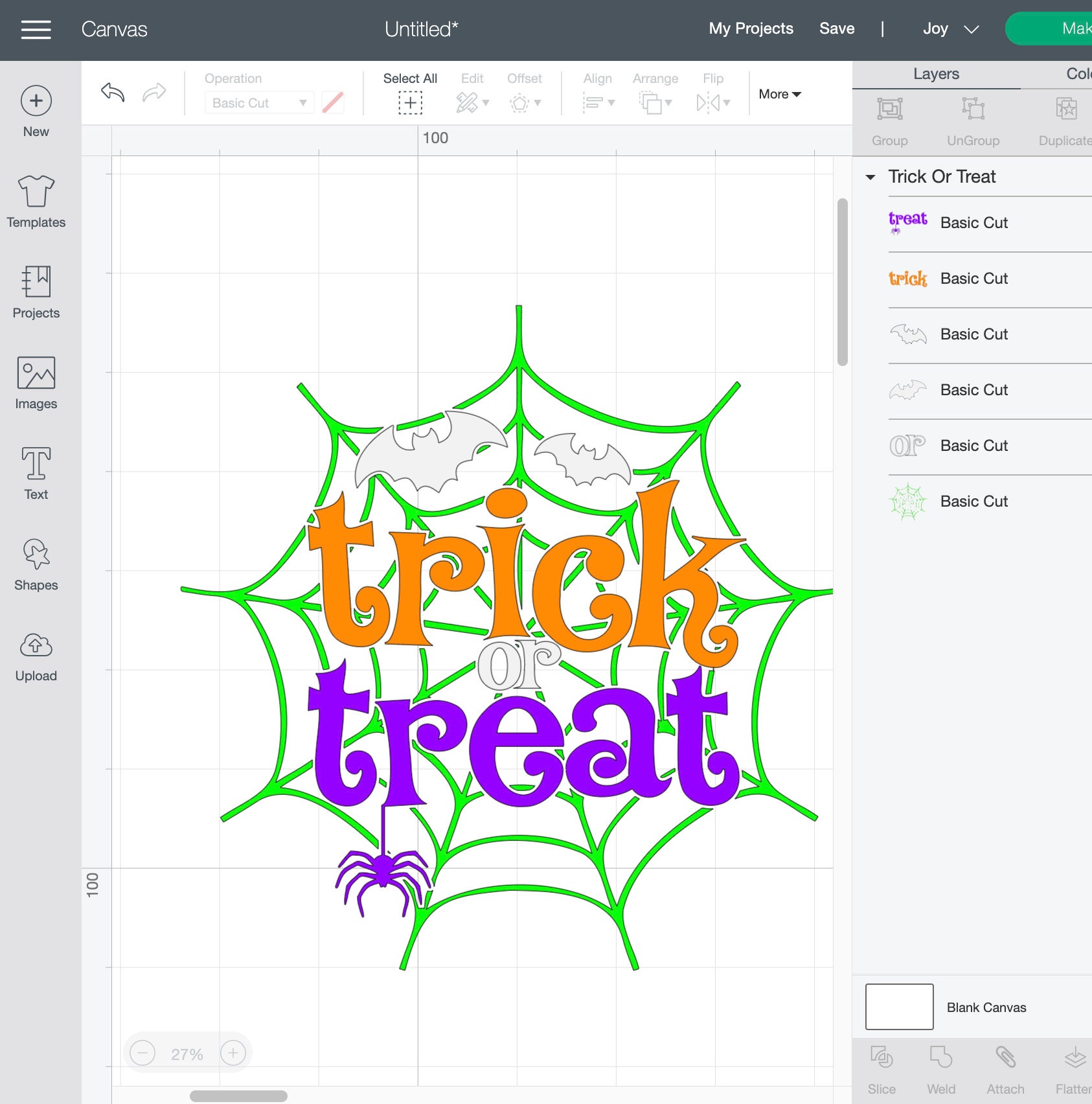Collapse the Trick Or Treat group
The image size is (1092, 1104).
tap(870, 177)
